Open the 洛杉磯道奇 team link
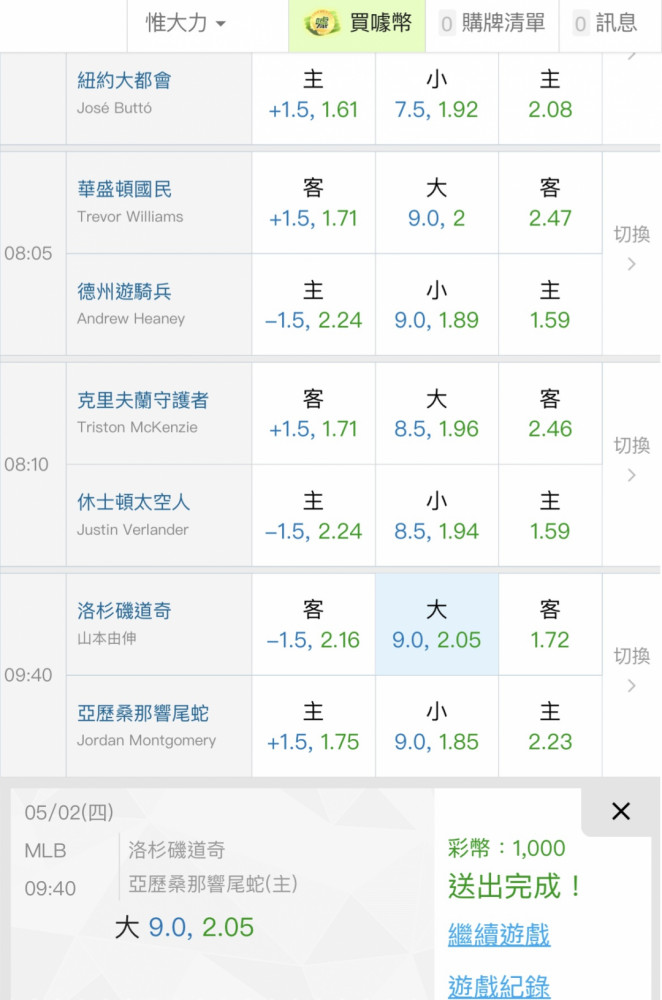This screenshot has width=662, height=1000. pyautogui.click(x=124, y=610)
